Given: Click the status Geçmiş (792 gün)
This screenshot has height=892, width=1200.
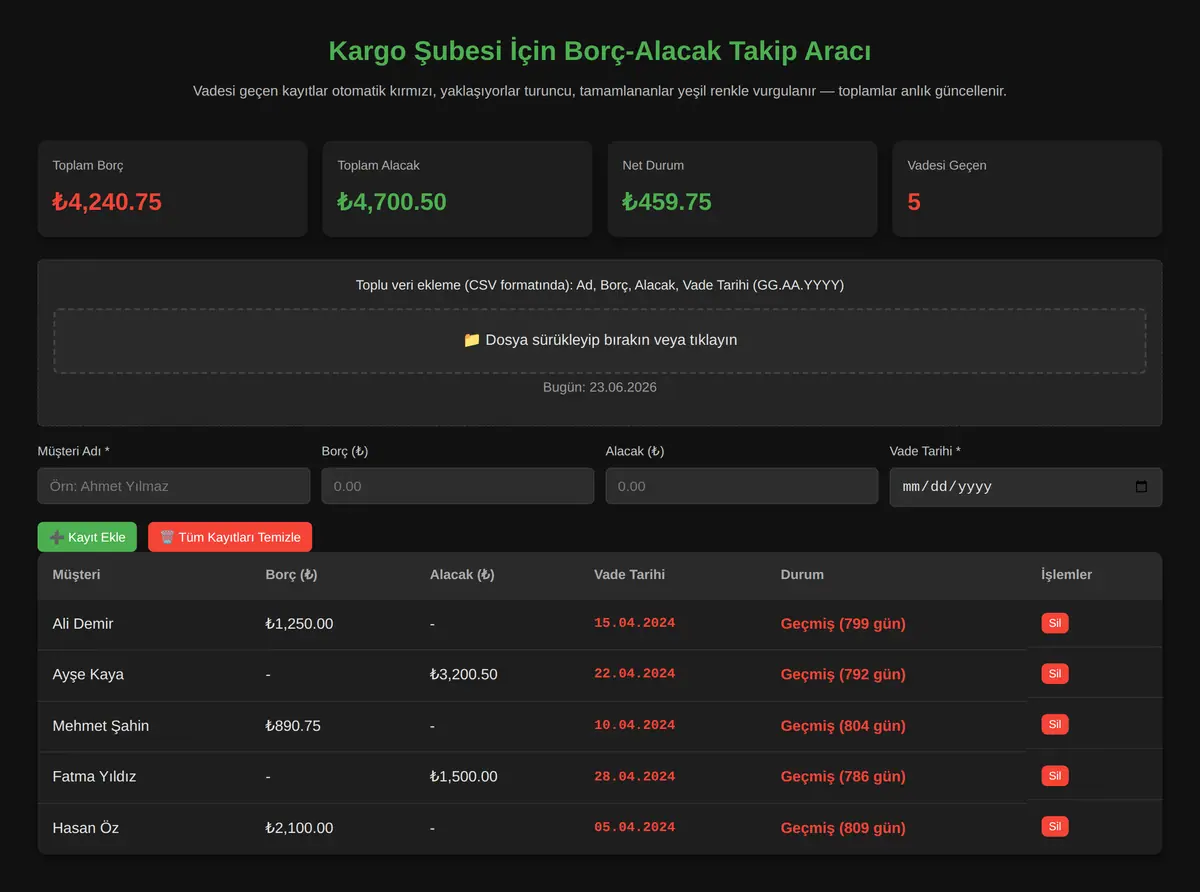Looking at the screenshot, I should pos(843,675).
